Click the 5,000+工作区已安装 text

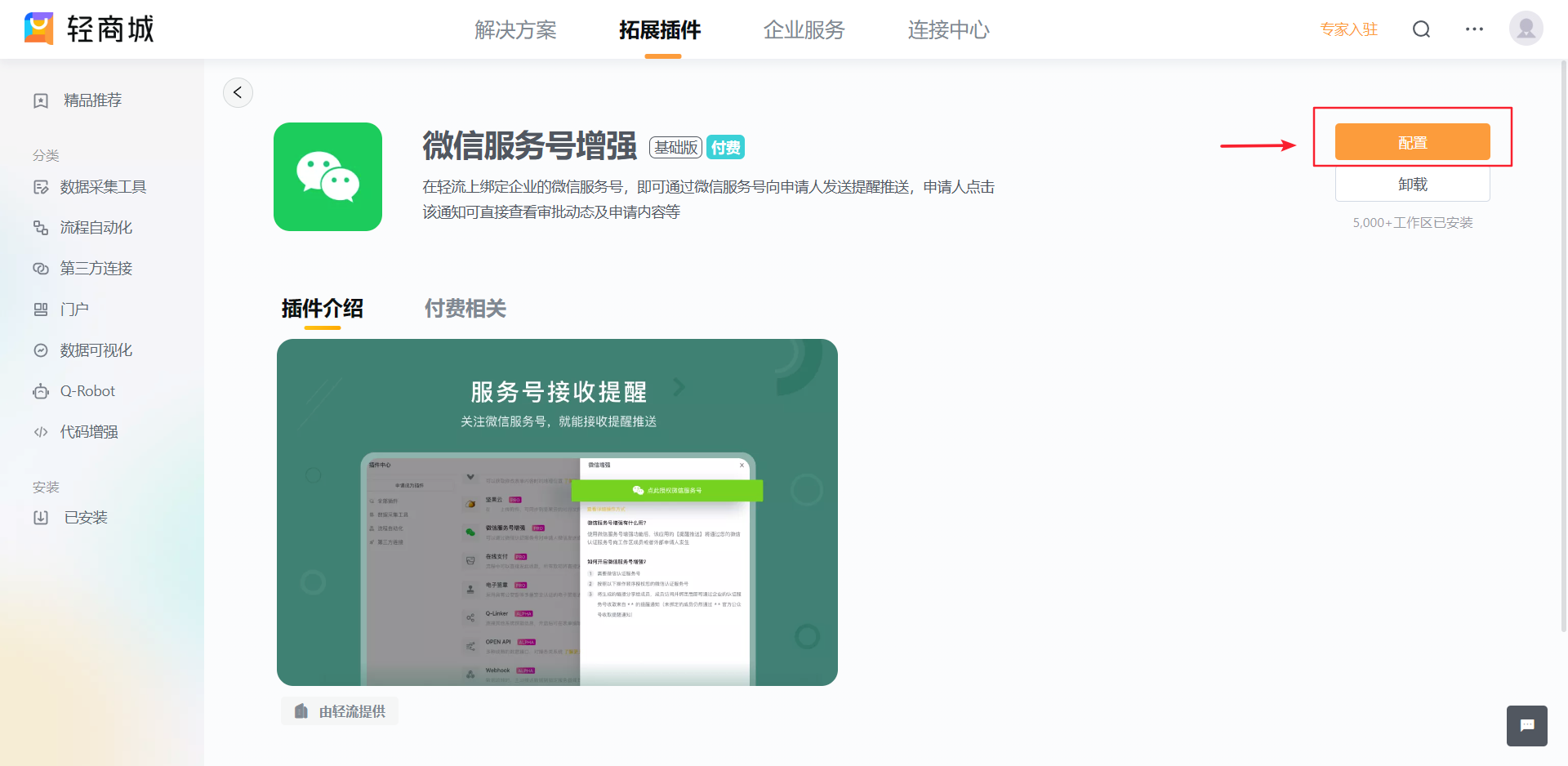point(1413,223)
